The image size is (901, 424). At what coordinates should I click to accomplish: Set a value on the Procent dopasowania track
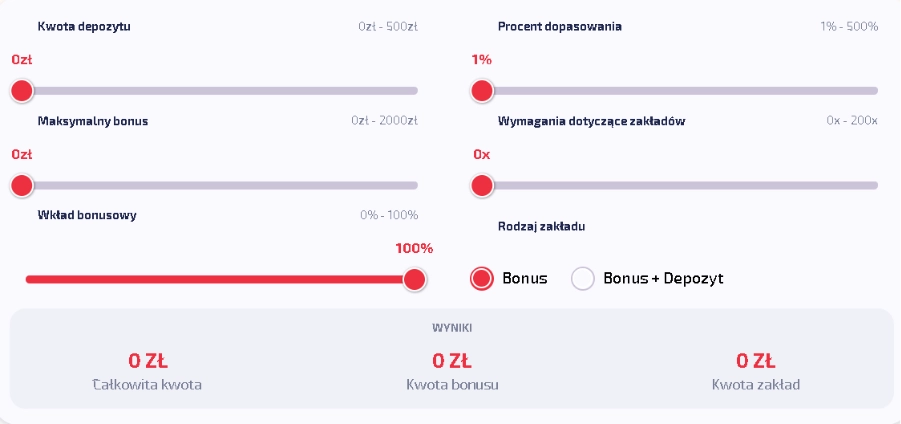tap(680, 91)
